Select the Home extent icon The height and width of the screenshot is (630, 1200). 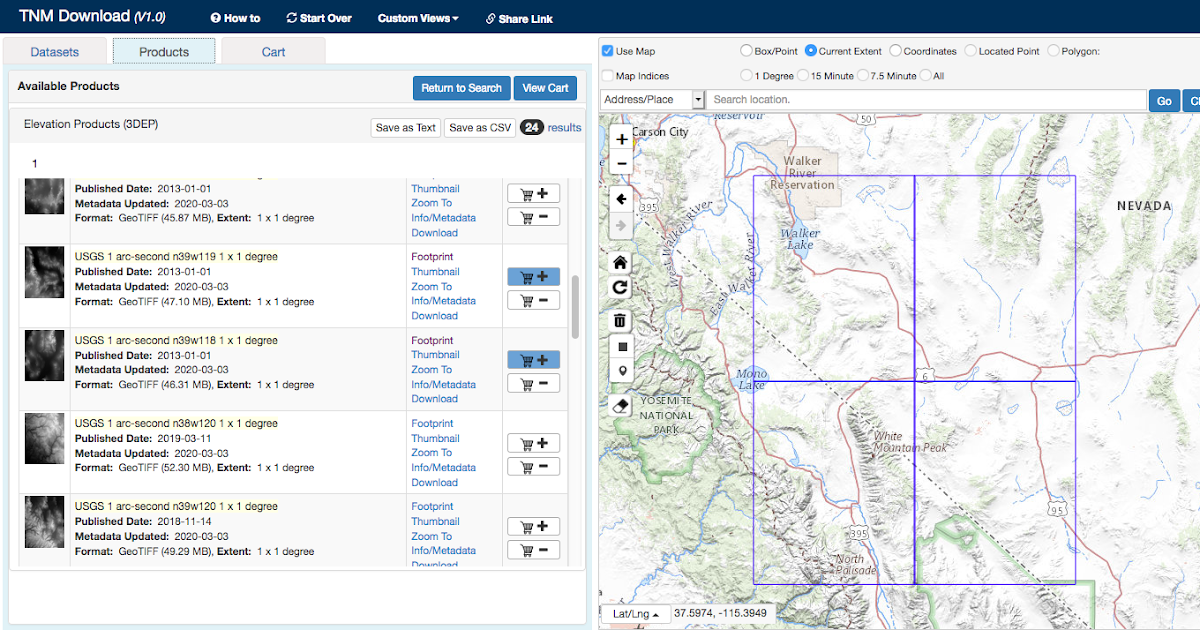(x=621, y=261)
